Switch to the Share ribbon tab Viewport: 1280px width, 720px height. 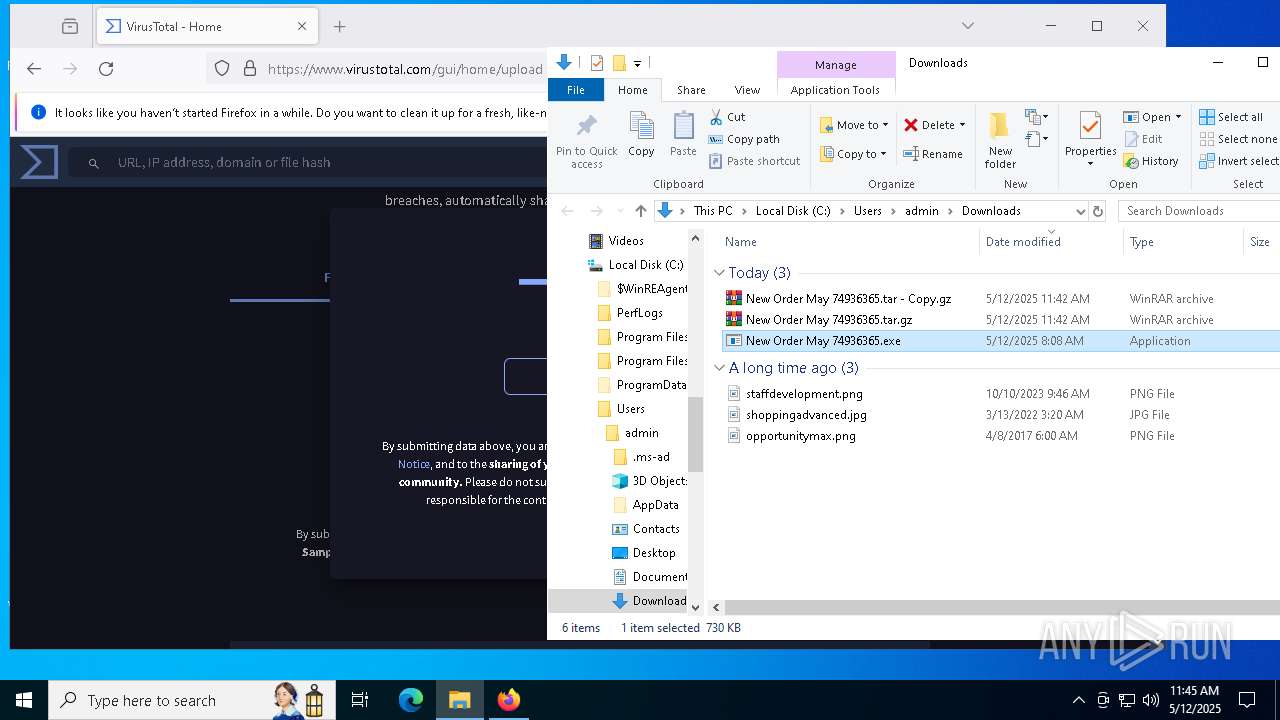tap(691, 90)
